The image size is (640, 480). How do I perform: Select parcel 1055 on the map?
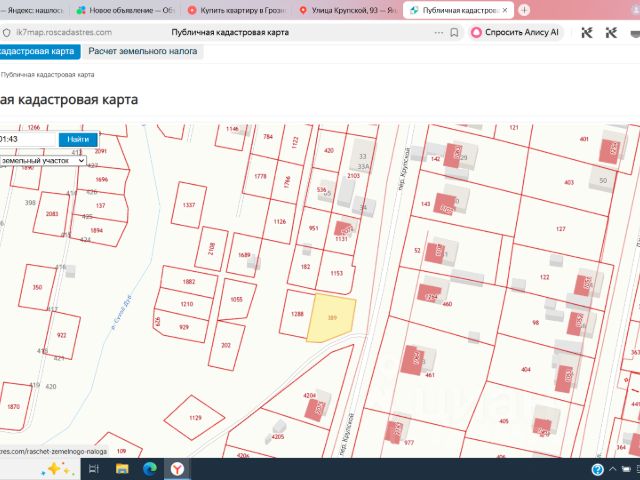pyautogui.click(x=237, y=299)
